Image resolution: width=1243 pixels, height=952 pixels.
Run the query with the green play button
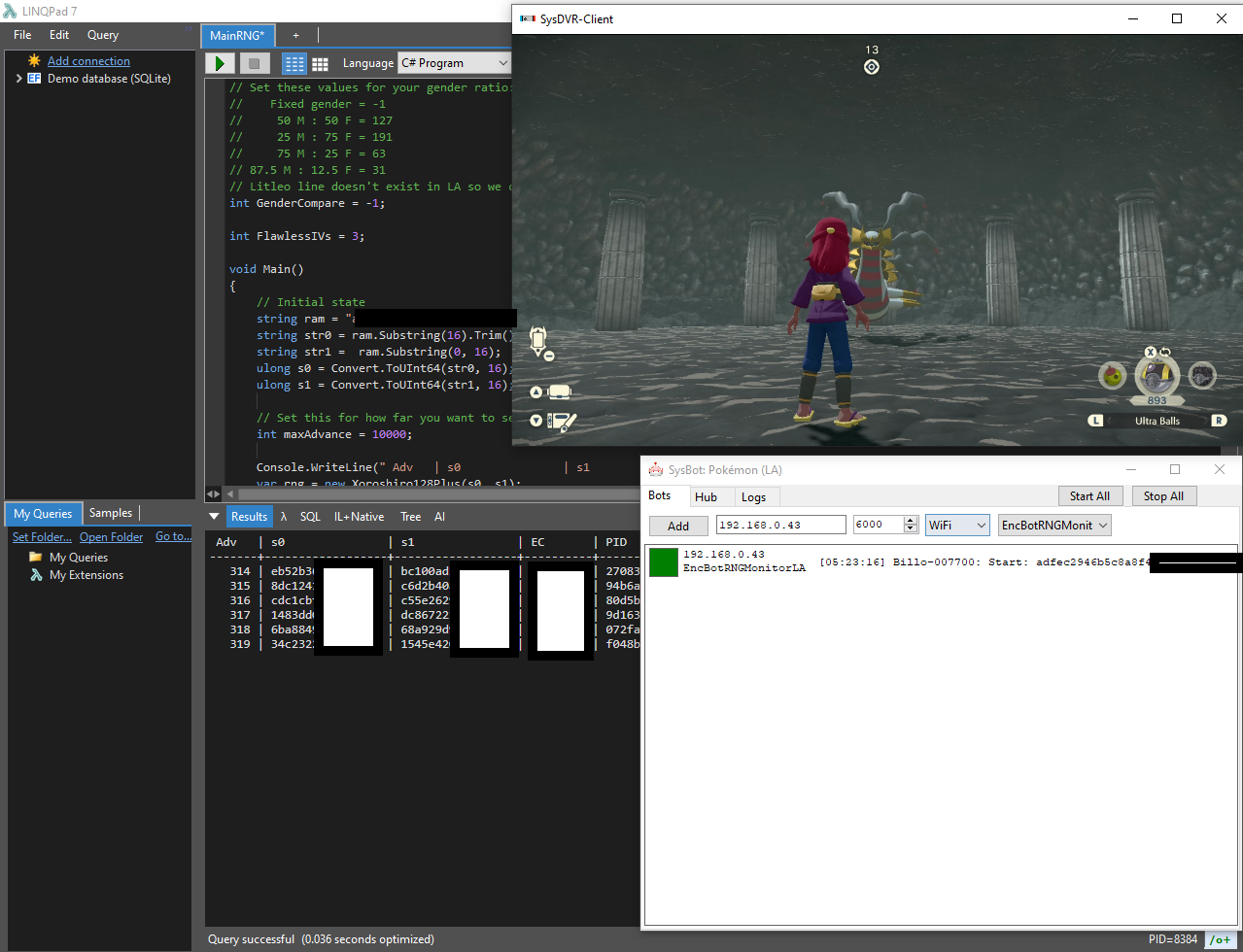click(221, 63)
